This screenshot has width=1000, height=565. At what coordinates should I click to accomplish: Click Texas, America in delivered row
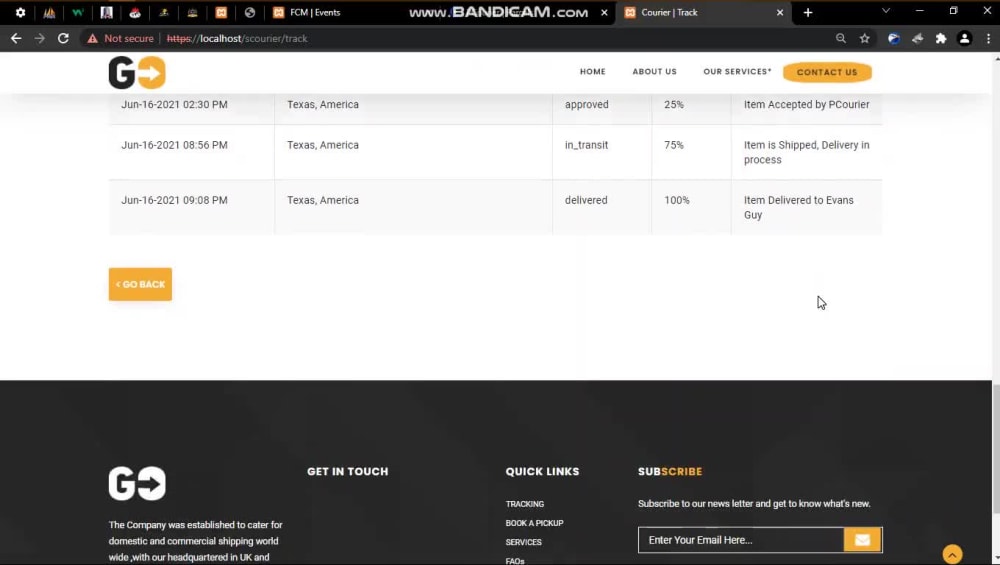(x=323, y=200)
